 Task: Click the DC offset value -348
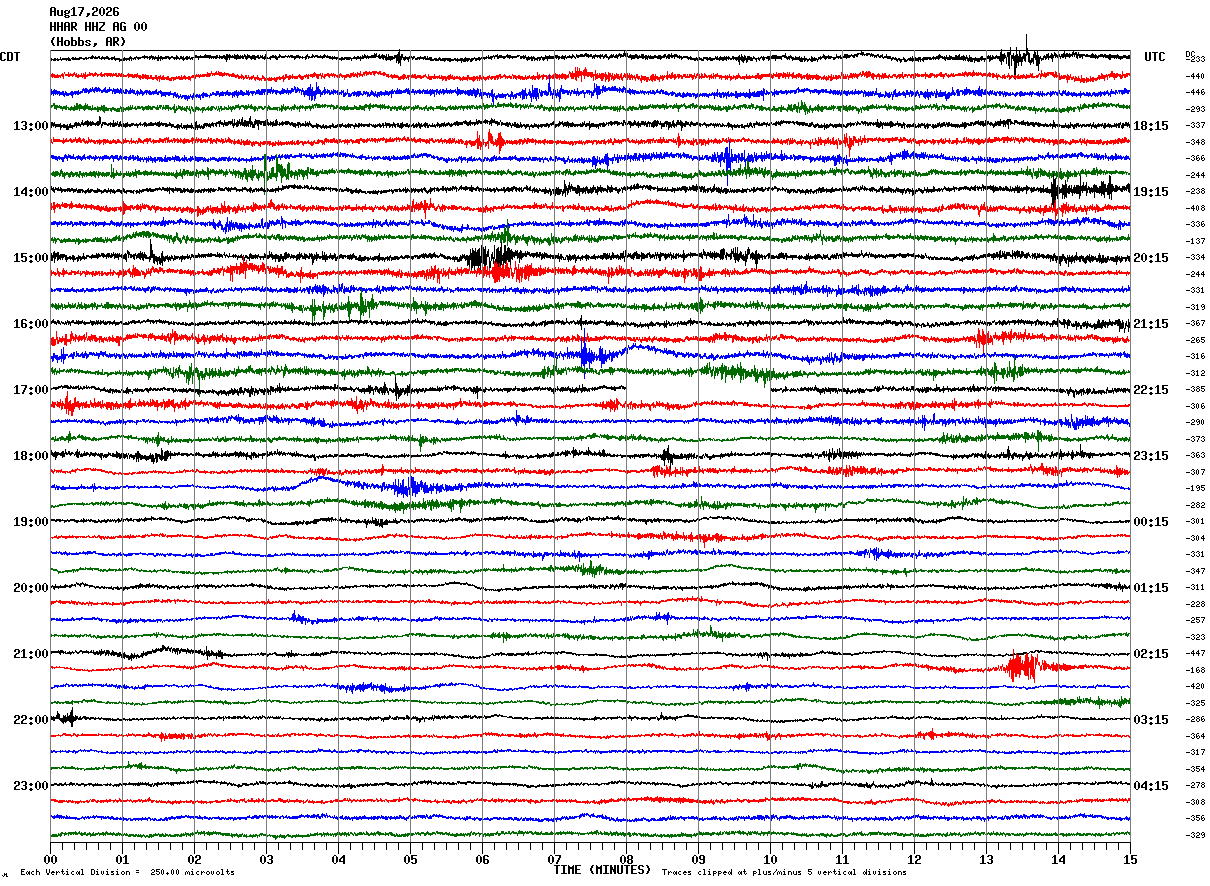click(x=1195, y=142)
